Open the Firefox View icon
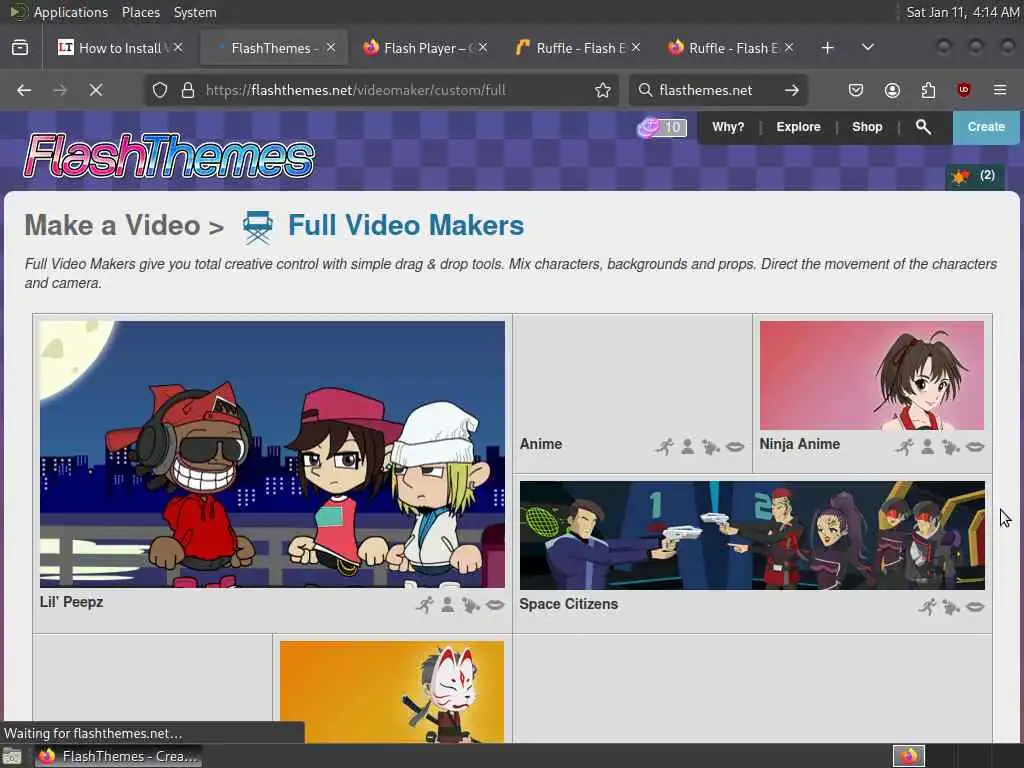Screen dimensions: 1024x768 click(x=20, y=48)
